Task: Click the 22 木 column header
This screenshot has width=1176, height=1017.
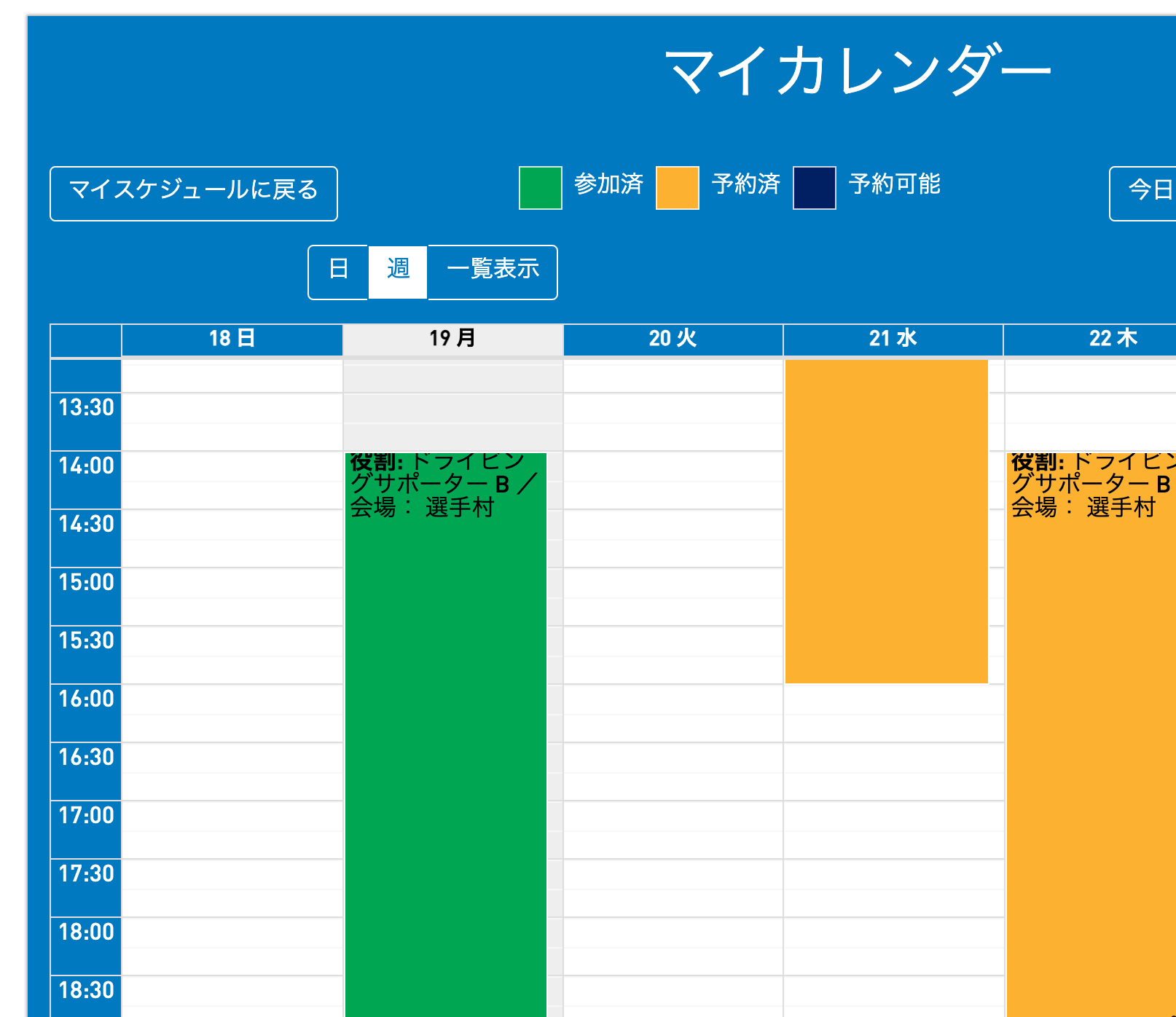Action: [x=1113, y=339]
